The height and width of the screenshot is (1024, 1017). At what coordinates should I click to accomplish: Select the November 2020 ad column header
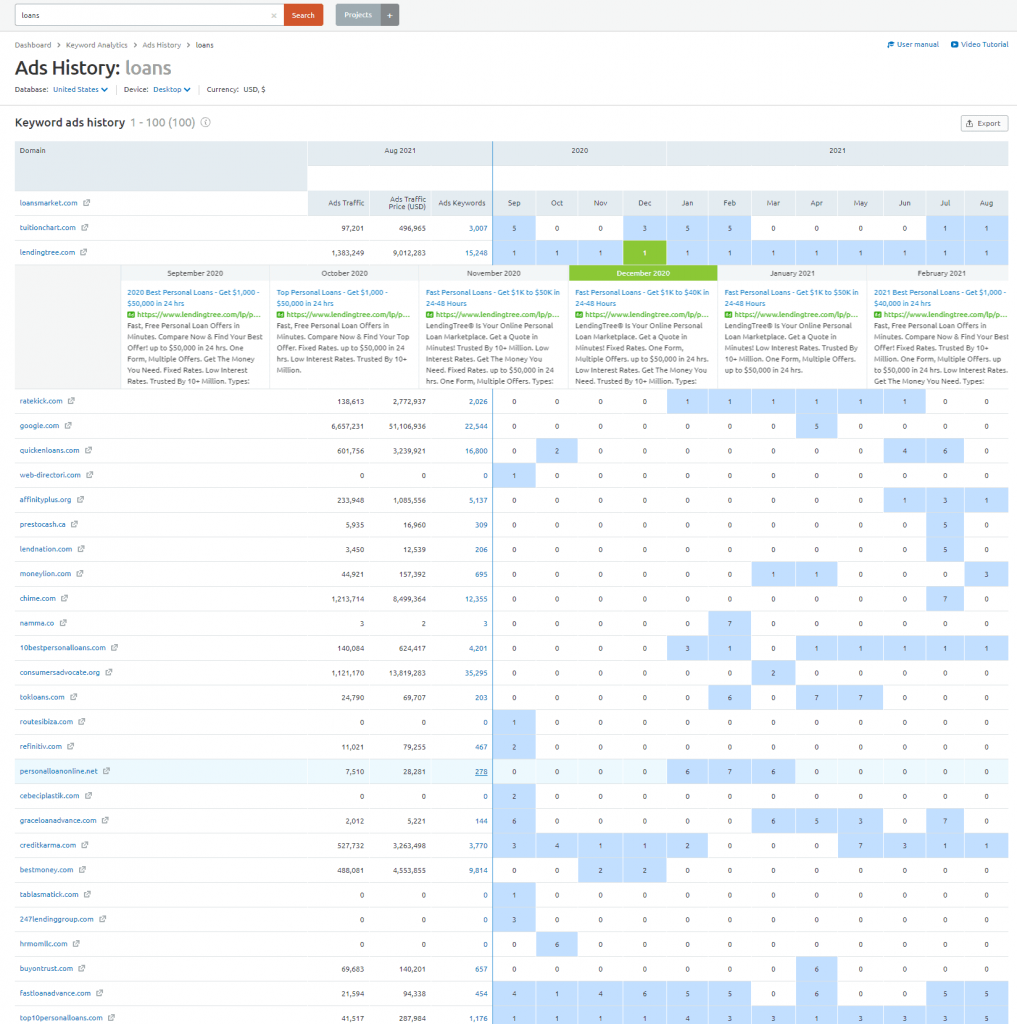tap(494, 273)
